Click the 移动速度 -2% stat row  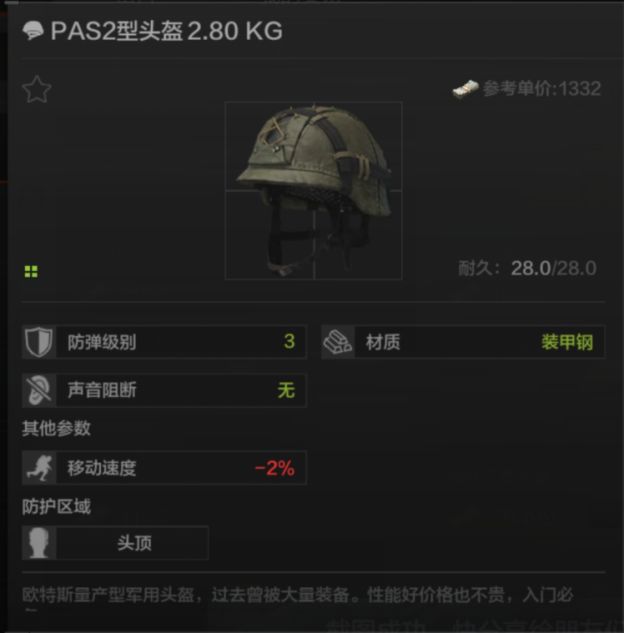tap(164, 467)
